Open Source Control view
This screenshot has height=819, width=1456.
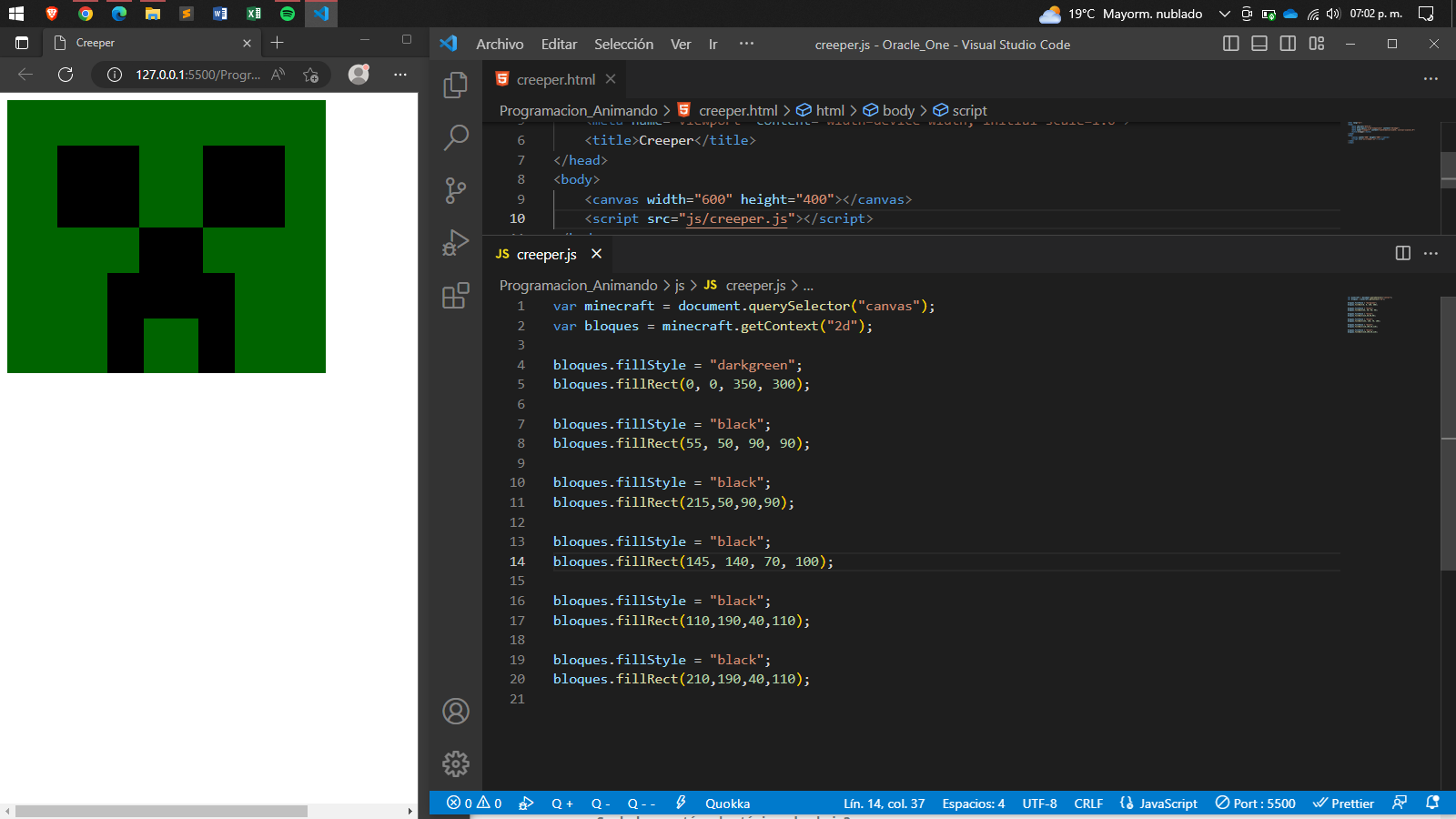(x=456, y=190)
